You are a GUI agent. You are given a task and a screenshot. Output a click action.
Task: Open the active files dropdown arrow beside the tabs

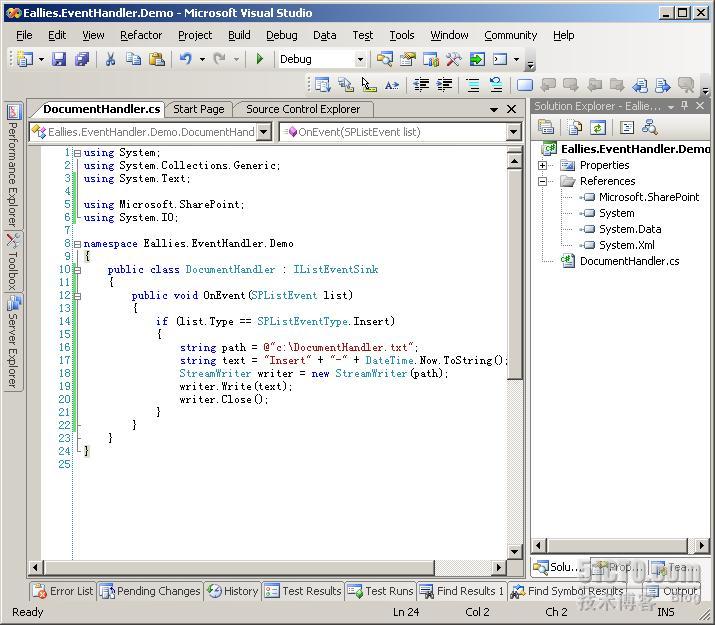(493, 109)
